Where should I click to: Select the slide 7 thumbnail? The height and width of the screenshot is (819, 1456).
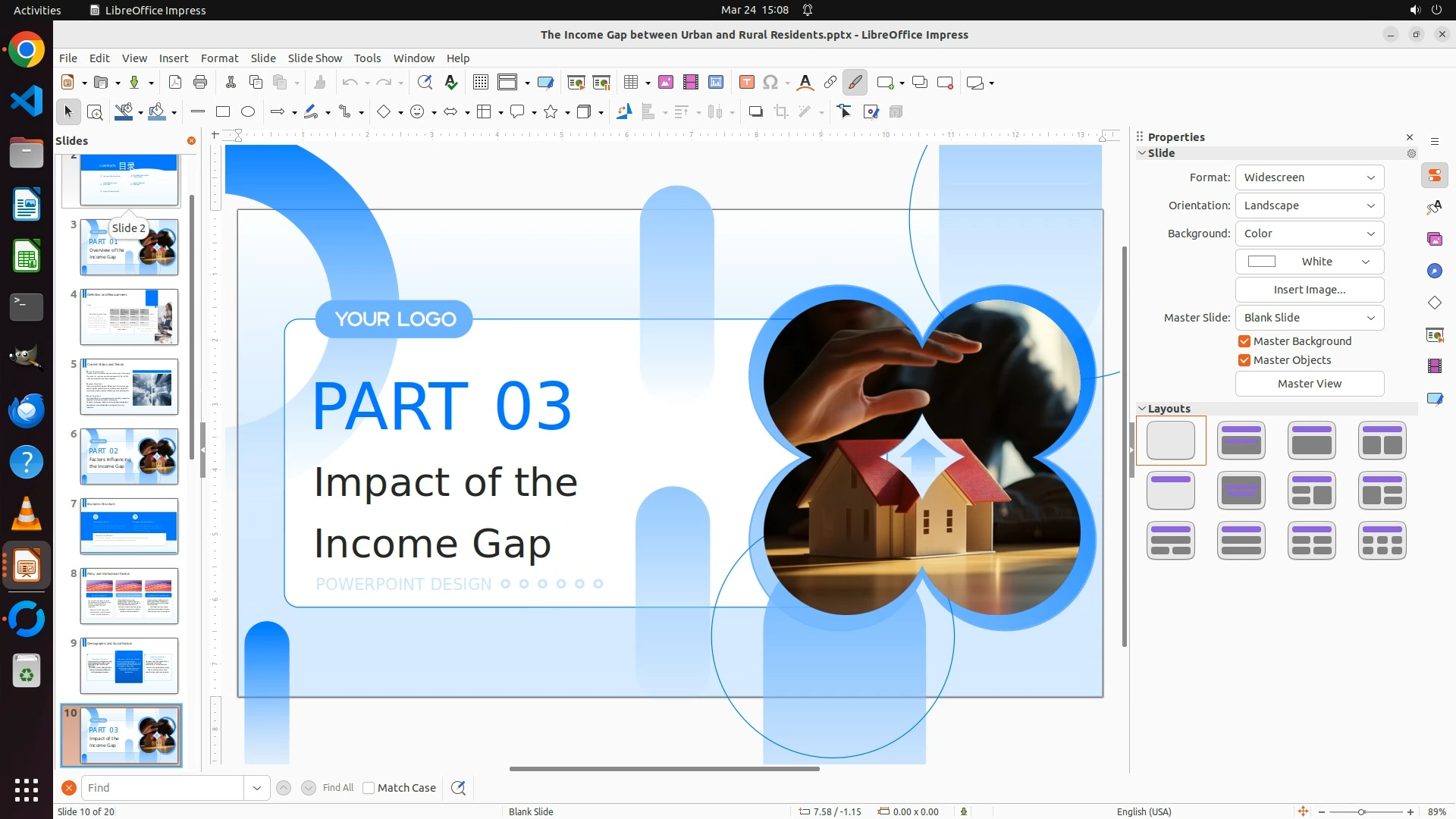(x=129, y=526)
